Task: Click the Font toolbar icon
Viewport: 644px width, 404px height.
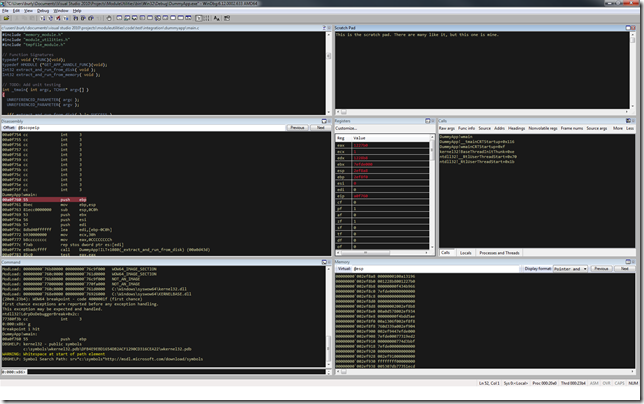Action: (216, 18)
